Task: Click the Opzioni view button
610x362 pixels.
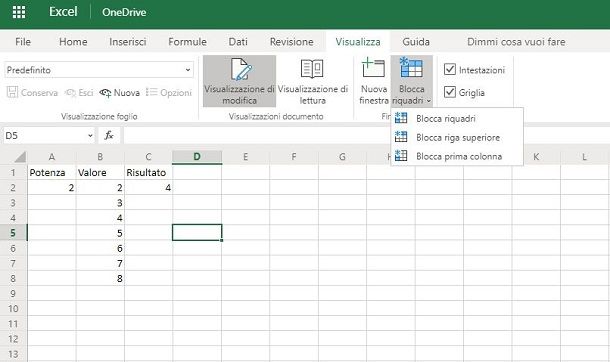Action: tap(169, 93)
